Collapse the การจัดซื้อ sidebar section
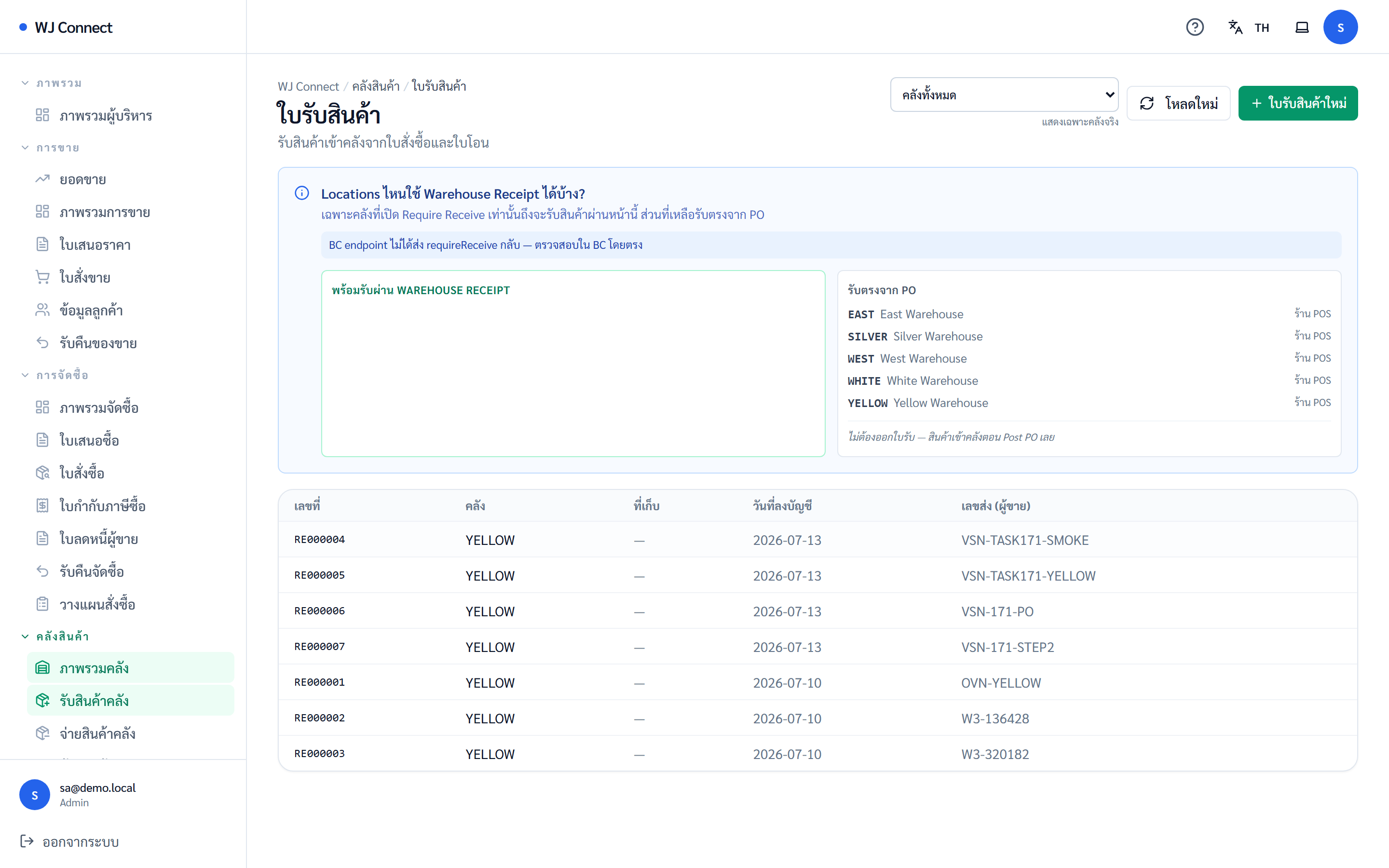Image resolution: width=1389 pixels, height=868 pixels. [54, 375]
